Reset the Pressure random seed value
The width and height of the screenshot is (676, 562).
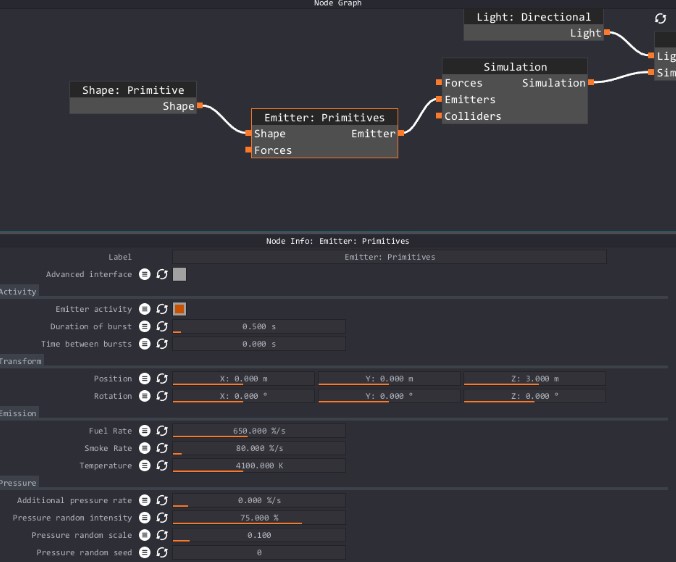tap(162, 553)
